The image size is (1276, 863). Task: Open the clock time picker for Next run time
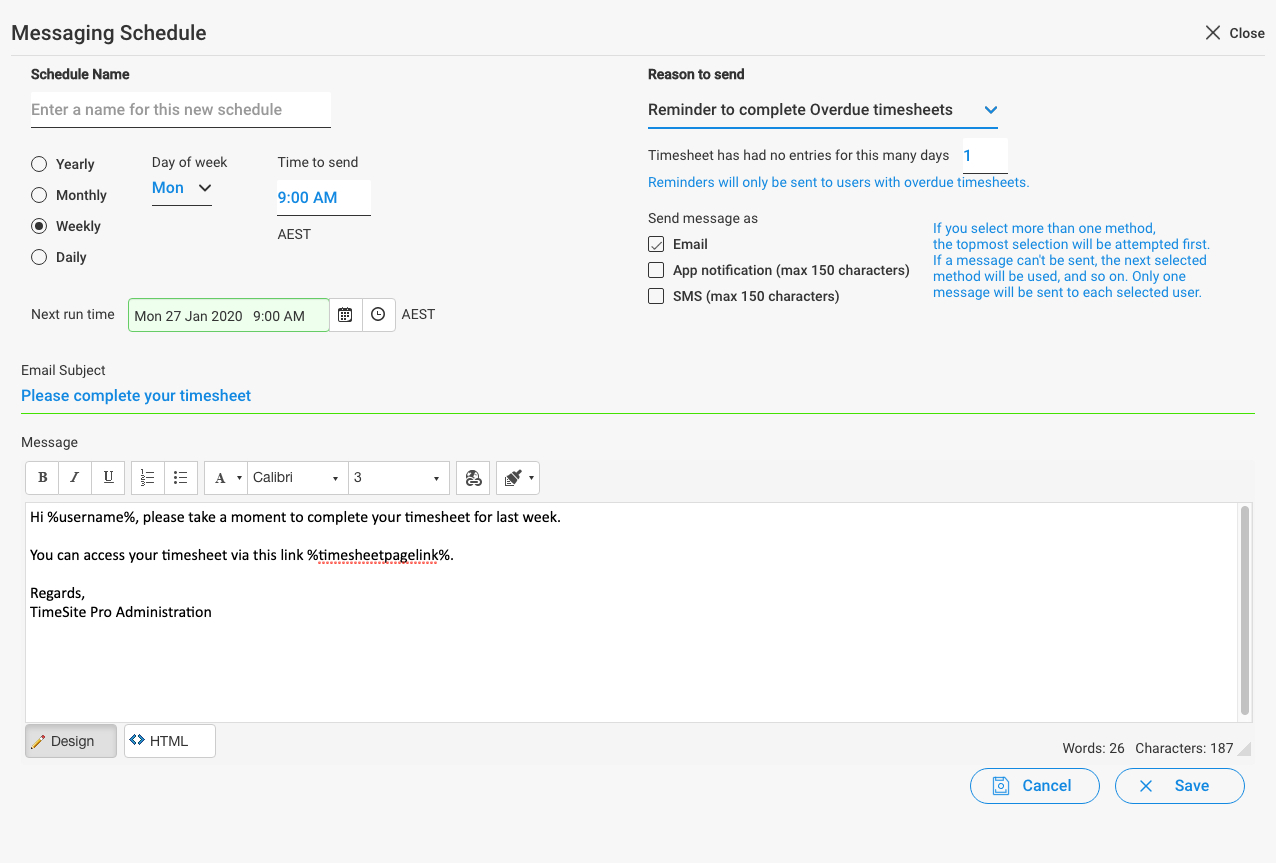coord(378,315)
